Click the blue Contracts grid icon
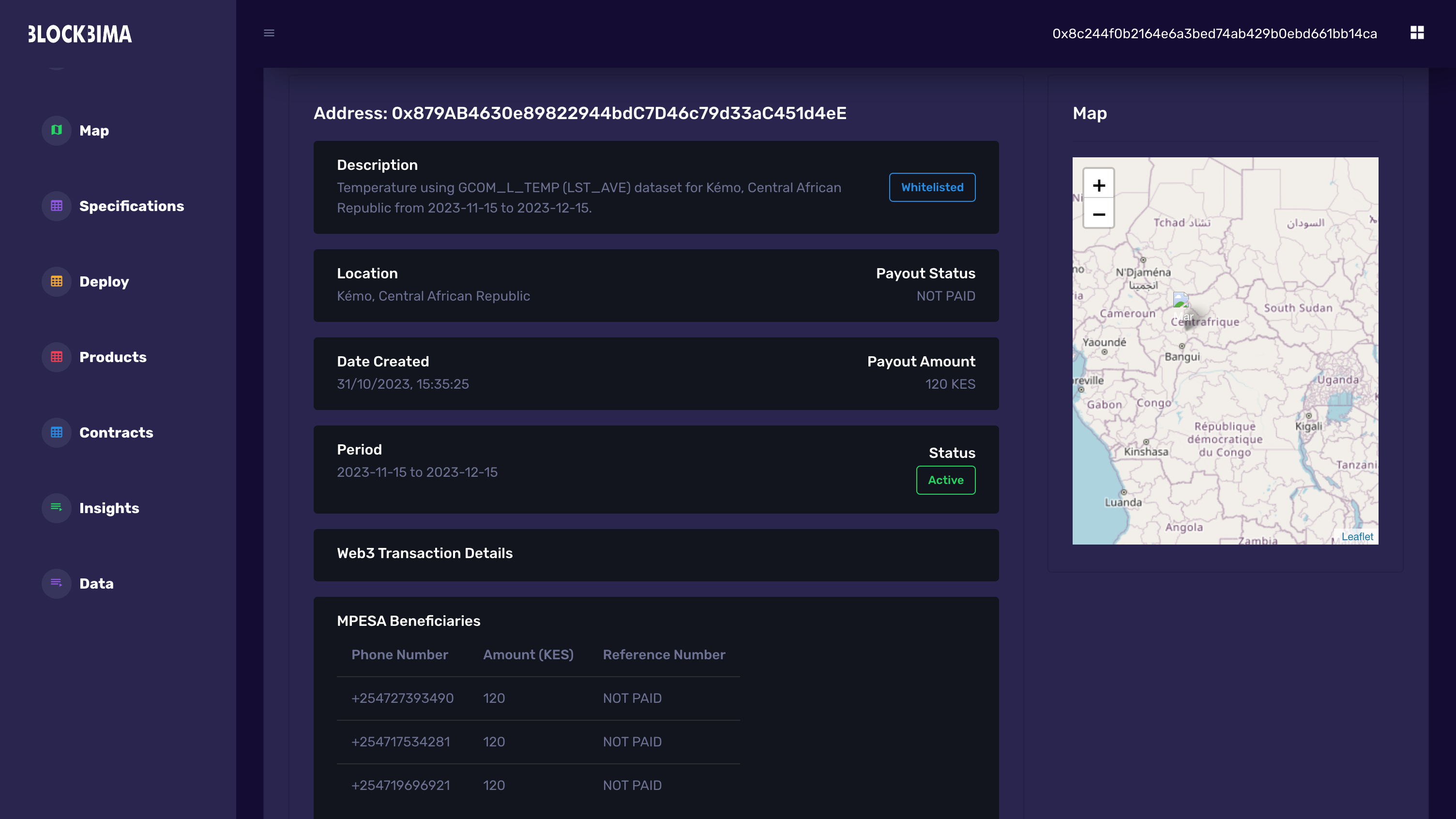Screen dimensions: 1456x819 click(57, 432)
